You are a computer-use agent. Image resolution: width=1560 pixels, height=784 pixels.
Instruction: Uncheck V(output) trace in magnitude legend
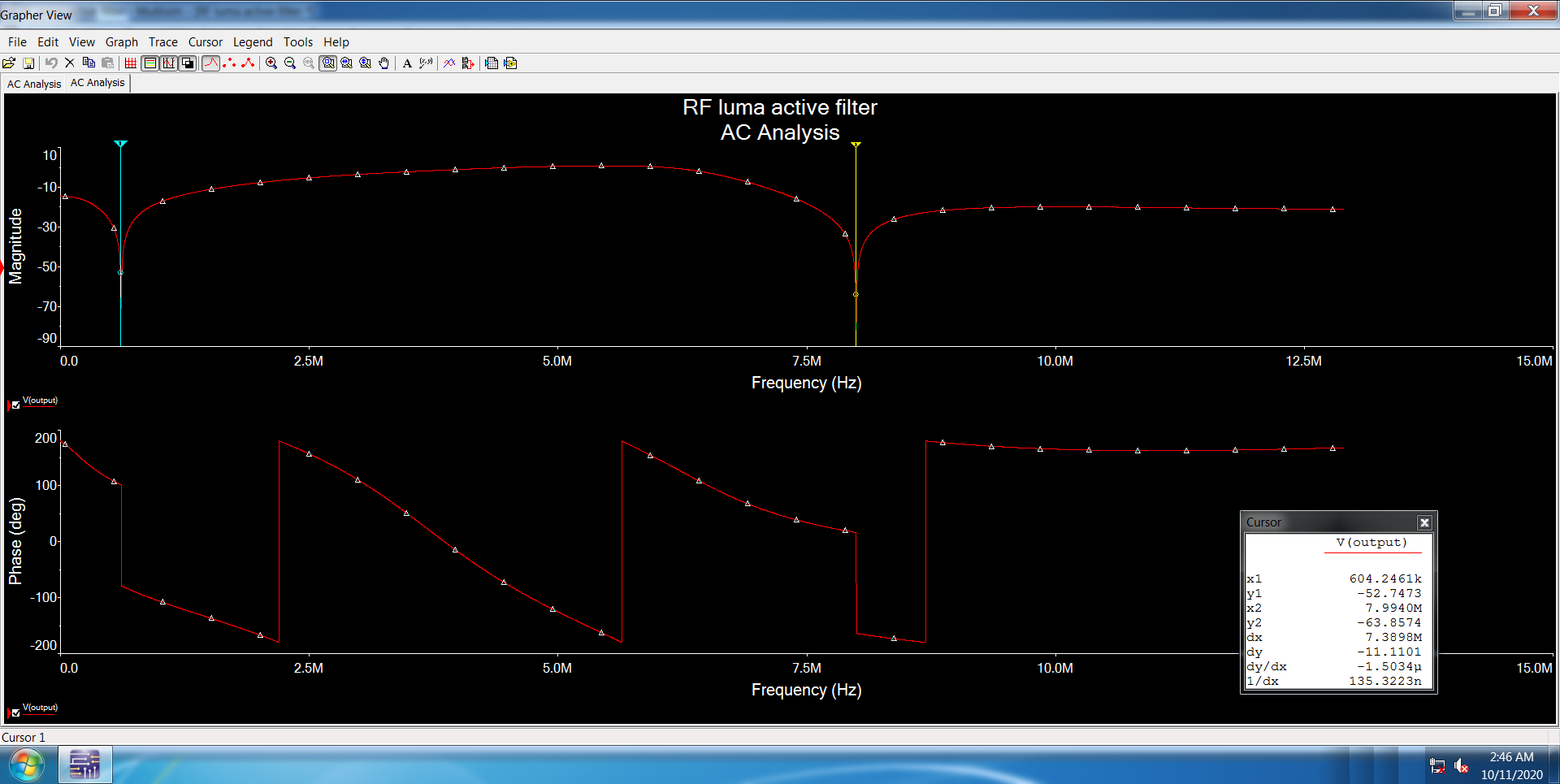[x=15, y=405]
